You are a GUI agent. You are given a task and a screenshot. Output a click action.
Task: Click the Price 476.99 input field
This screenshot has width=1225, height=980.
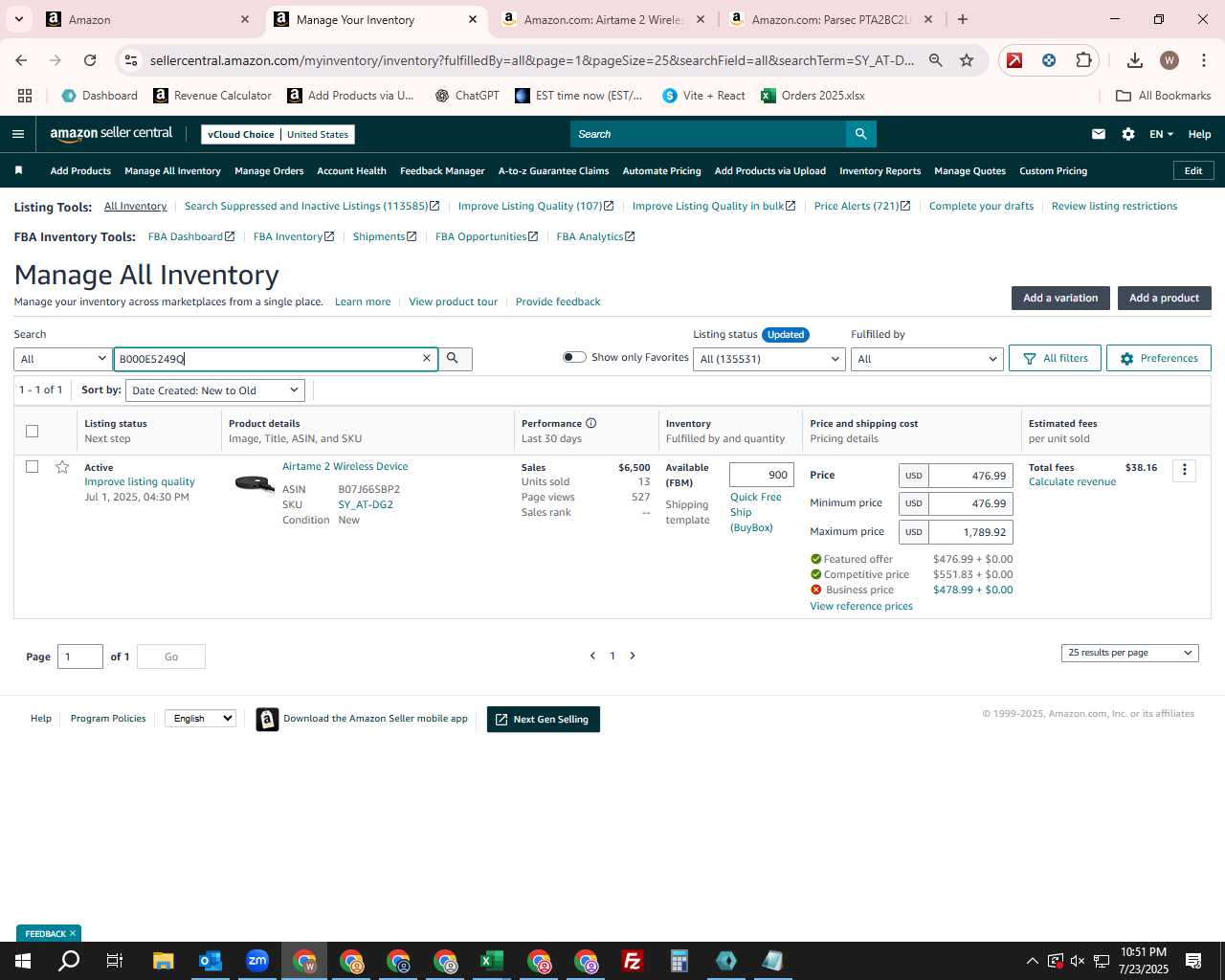tap(970, 476)
